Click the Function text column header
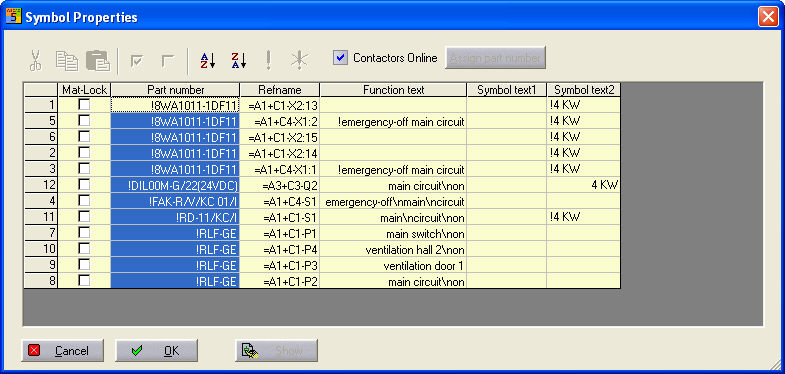 pos(393,90)
